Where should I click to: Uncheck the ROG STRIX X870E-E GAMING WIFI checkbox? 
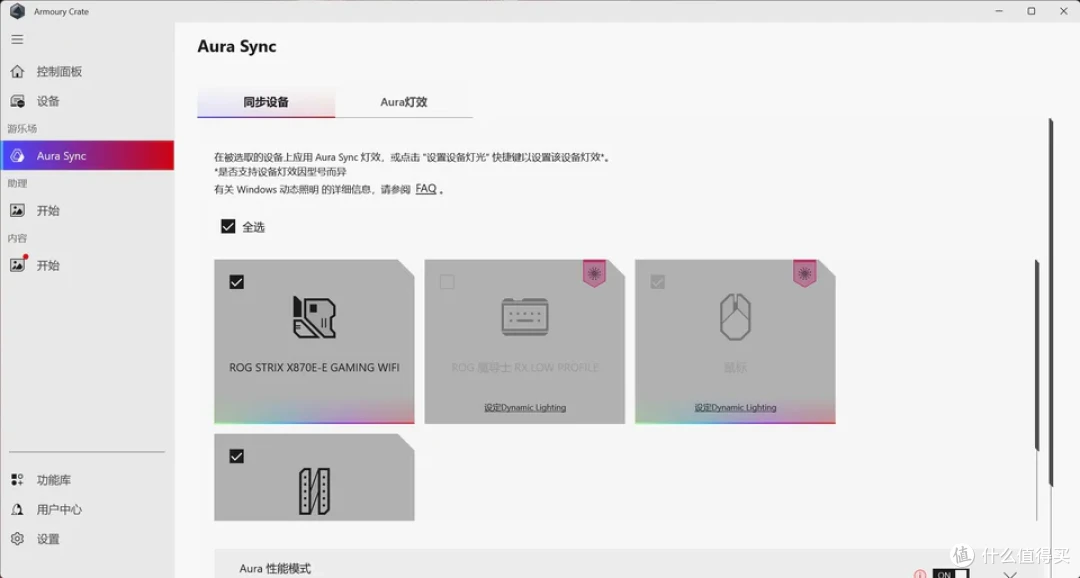click(236, 282)
